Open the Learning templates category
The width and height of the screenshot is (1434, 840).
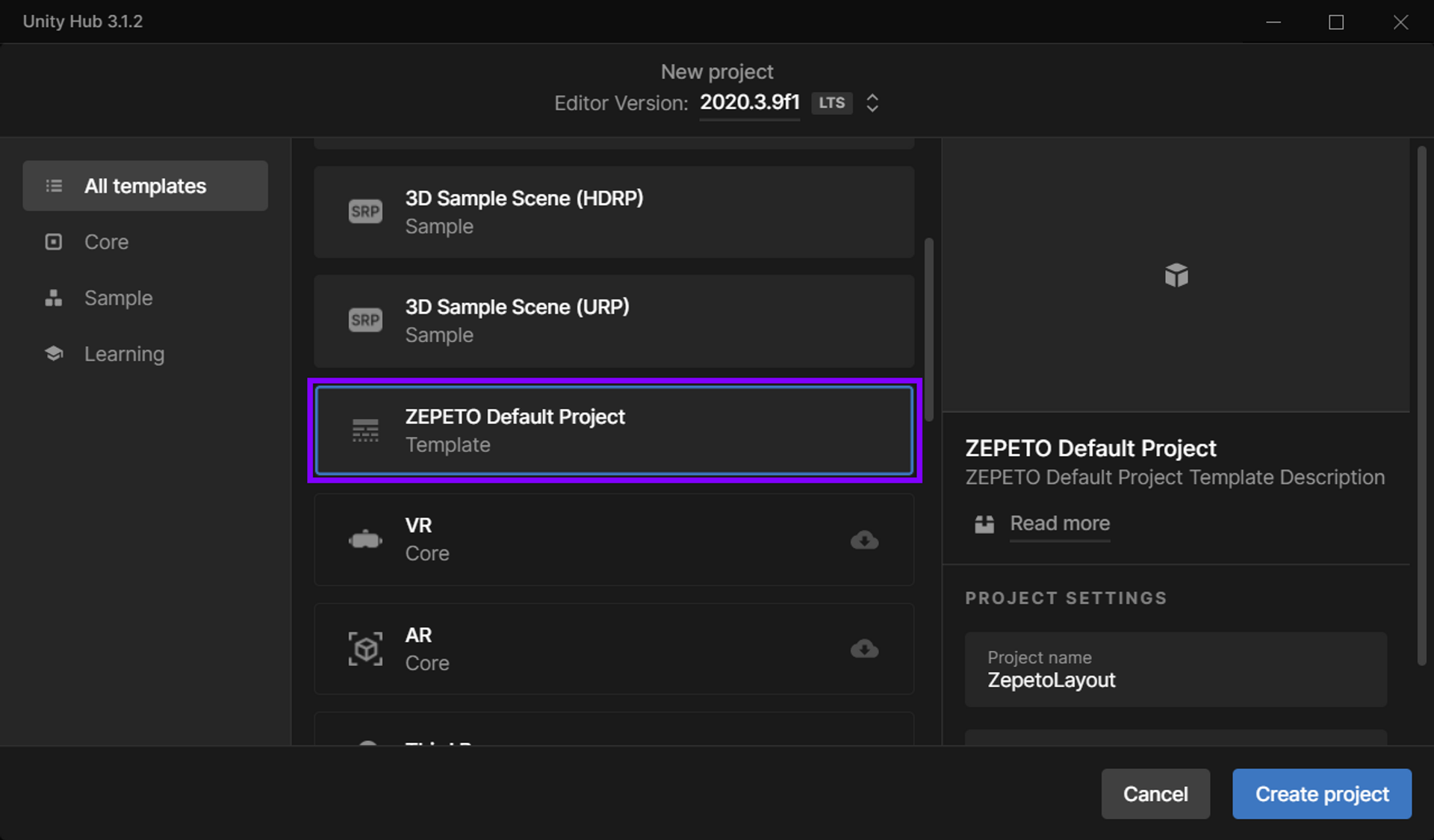click(x=124, y=354)
